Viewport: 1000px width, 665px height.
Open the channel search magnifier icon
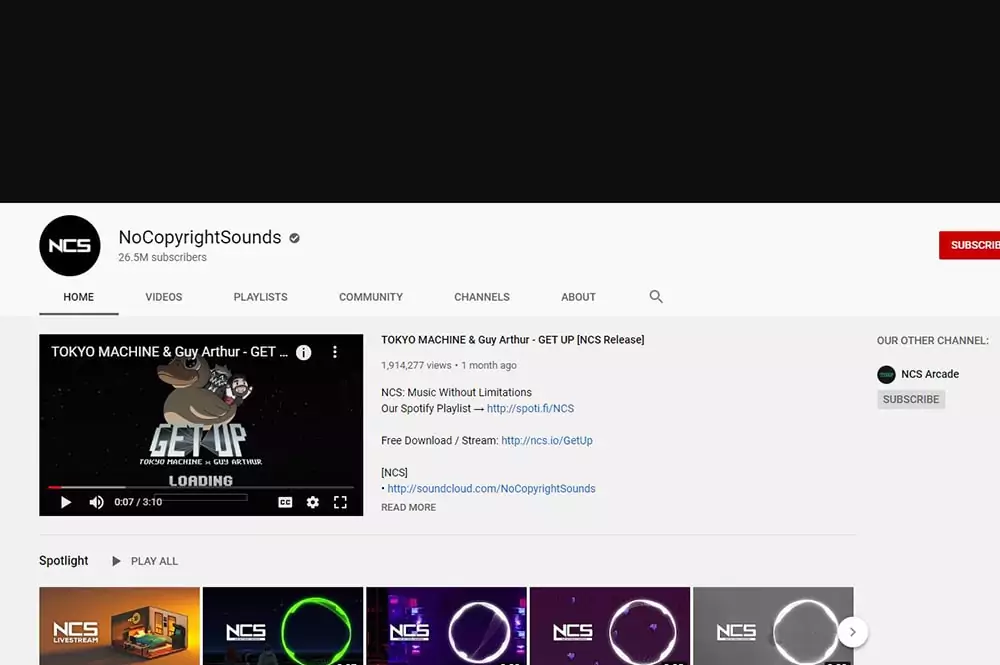(656, 296)
